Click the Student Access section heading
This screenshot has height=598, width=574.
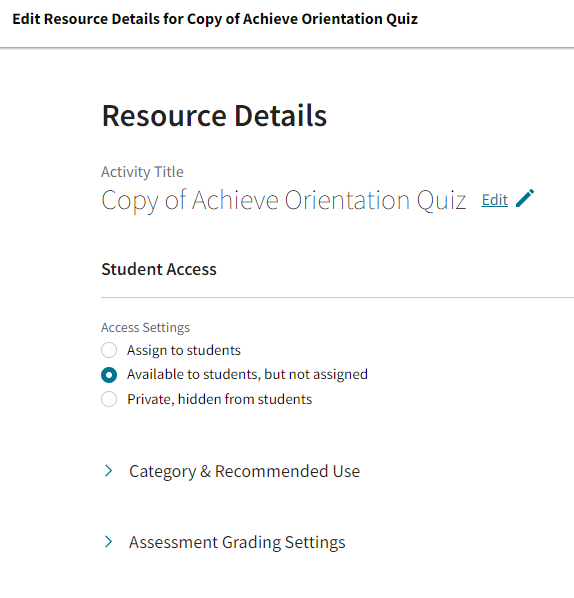159,269
